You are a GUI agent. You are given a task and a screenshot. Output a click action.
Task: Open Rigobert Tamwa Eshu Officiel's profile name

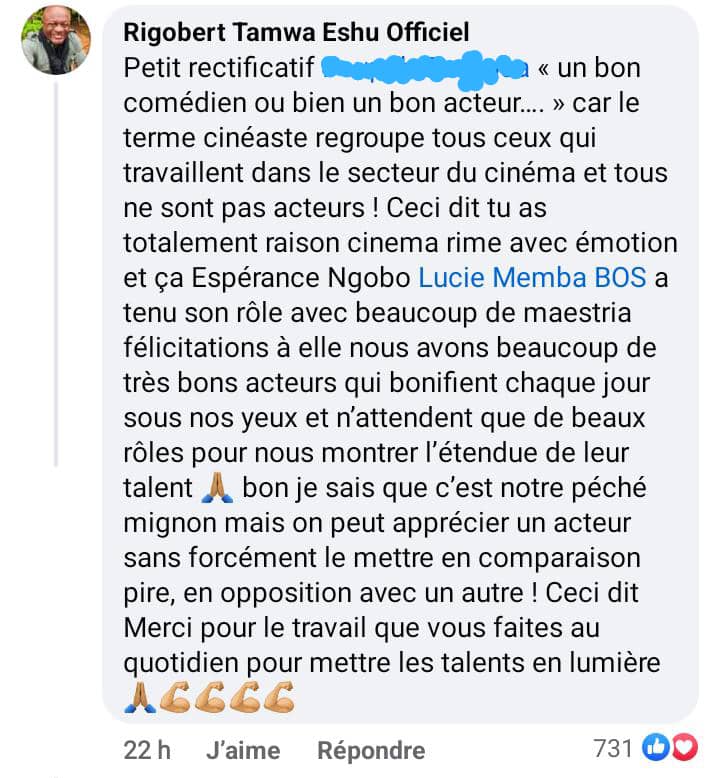point(296,33)
